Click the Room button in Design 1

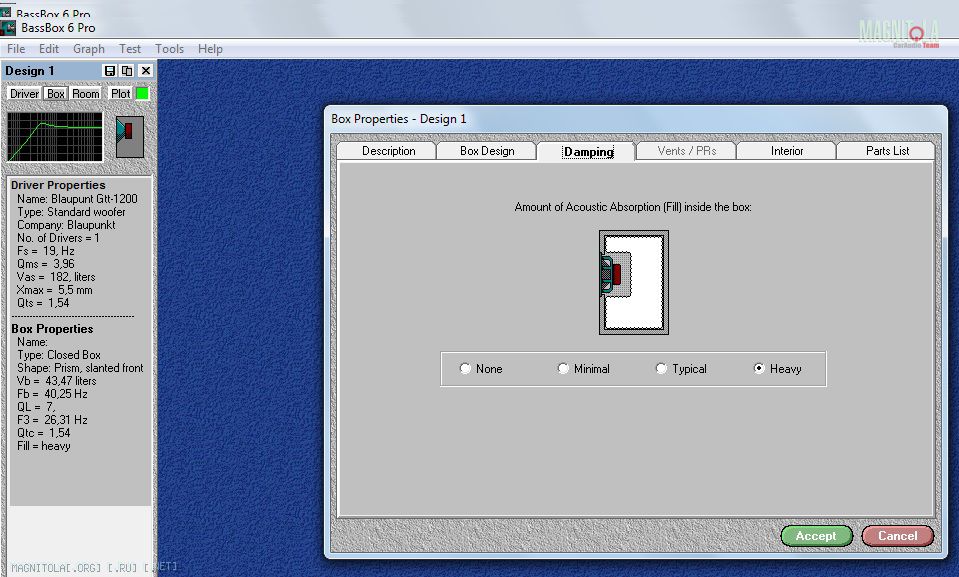pos(86,94)
